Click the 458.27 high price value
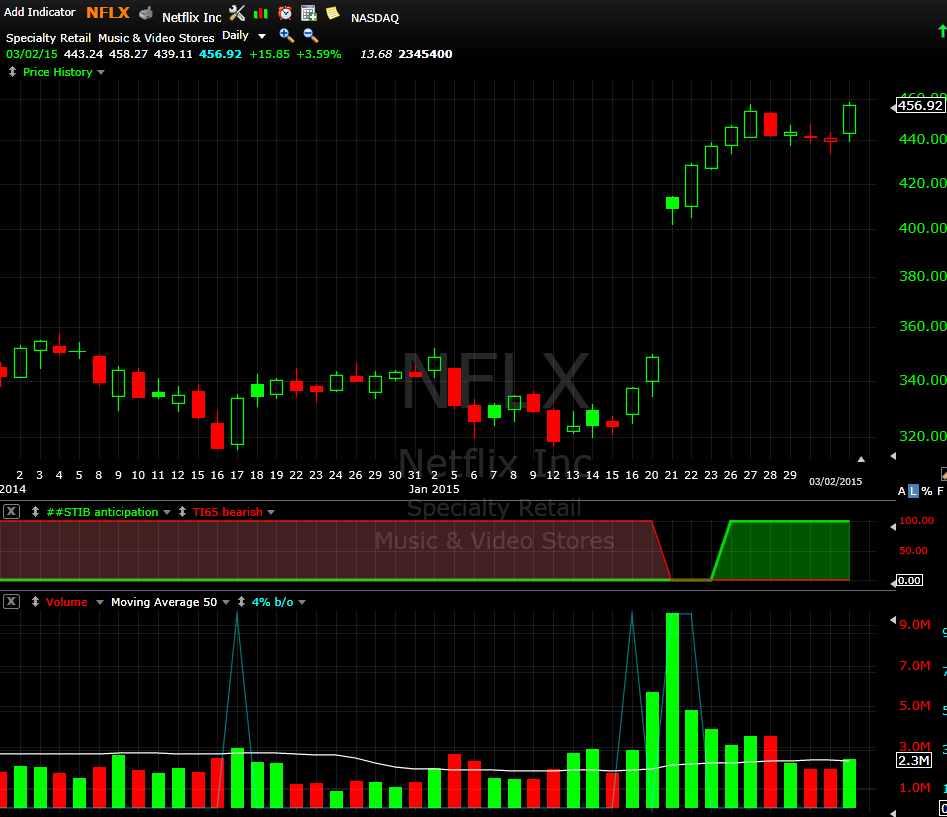 [x=128, y=54]
